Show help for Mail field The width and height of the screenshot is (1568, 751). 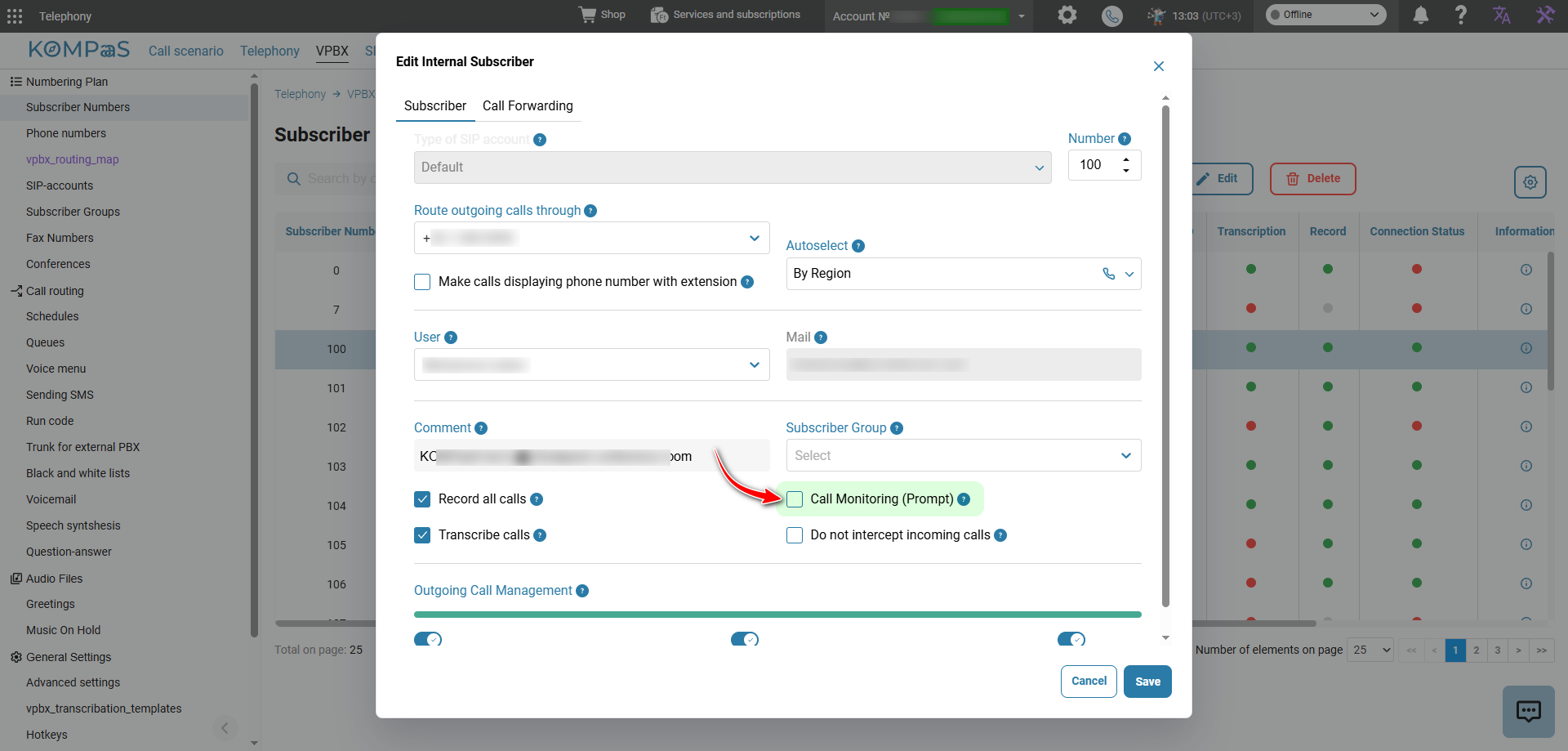point(821,338)
